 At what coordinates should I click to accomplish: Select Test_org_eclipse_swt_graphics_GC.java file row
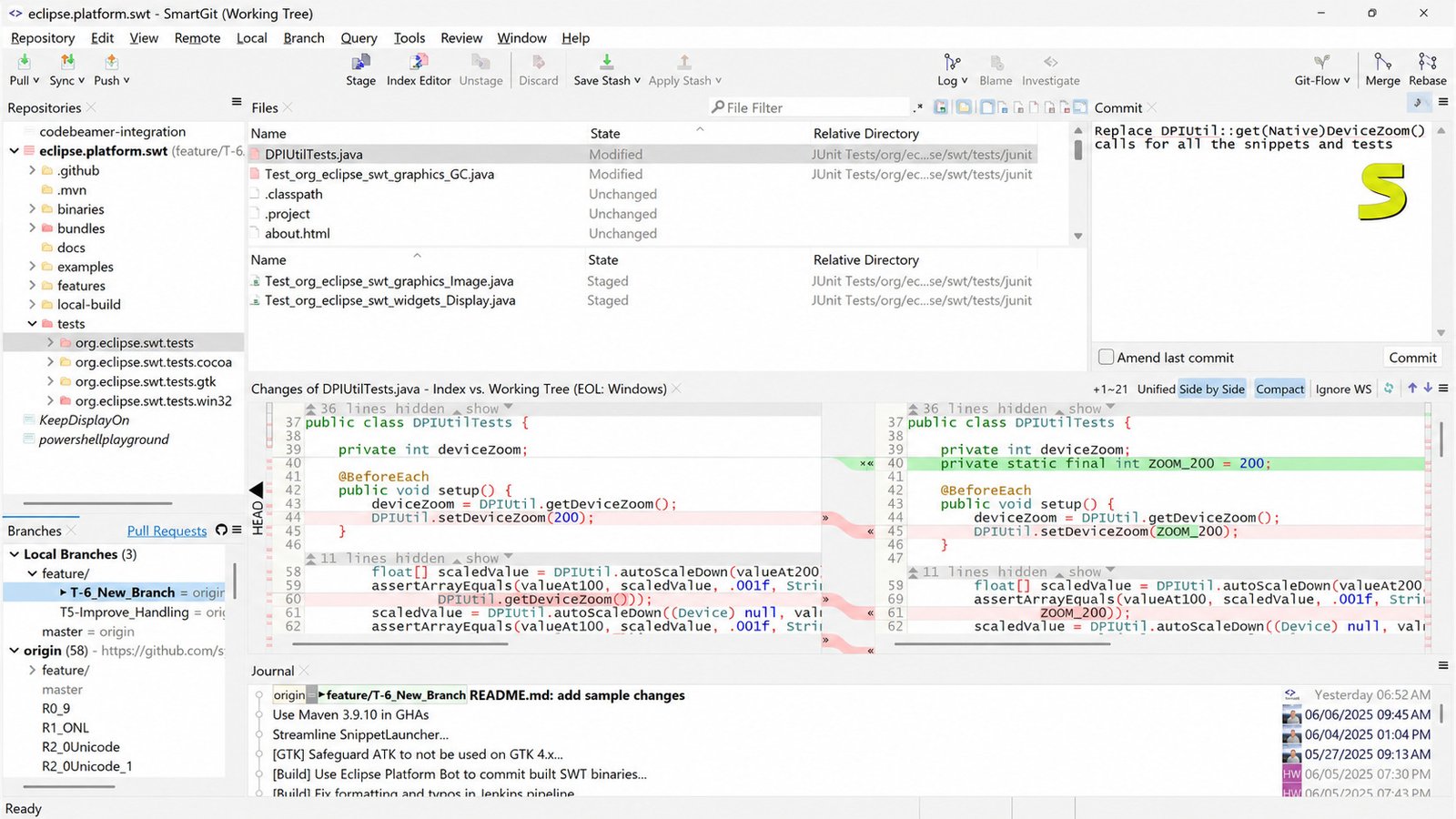642,174
